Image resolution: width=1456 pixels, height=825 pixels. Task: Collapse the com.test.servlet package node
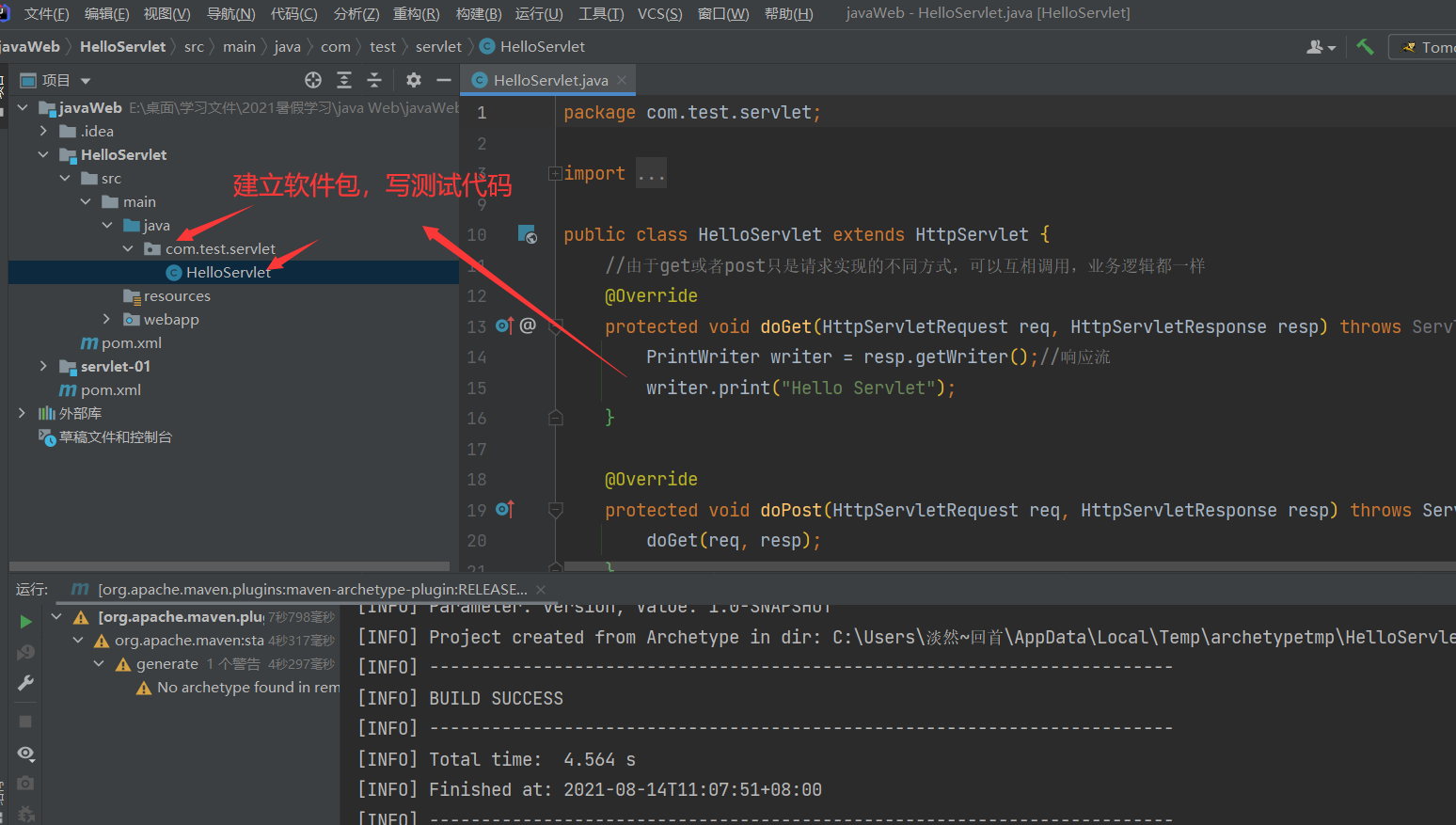(x=128, y=249)
